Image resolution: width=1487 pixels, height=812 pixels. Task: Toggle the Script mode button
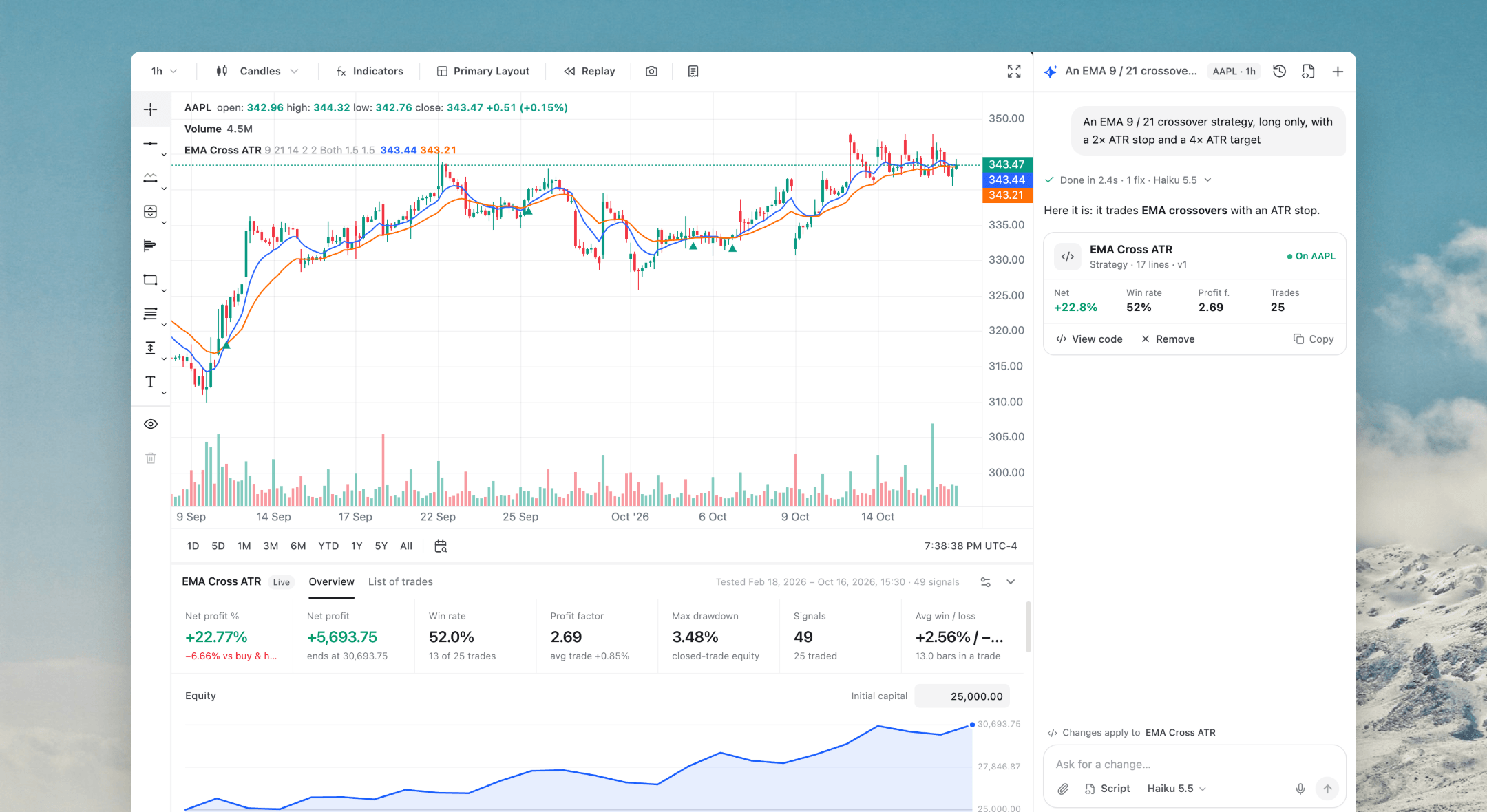coord(1107,789)
